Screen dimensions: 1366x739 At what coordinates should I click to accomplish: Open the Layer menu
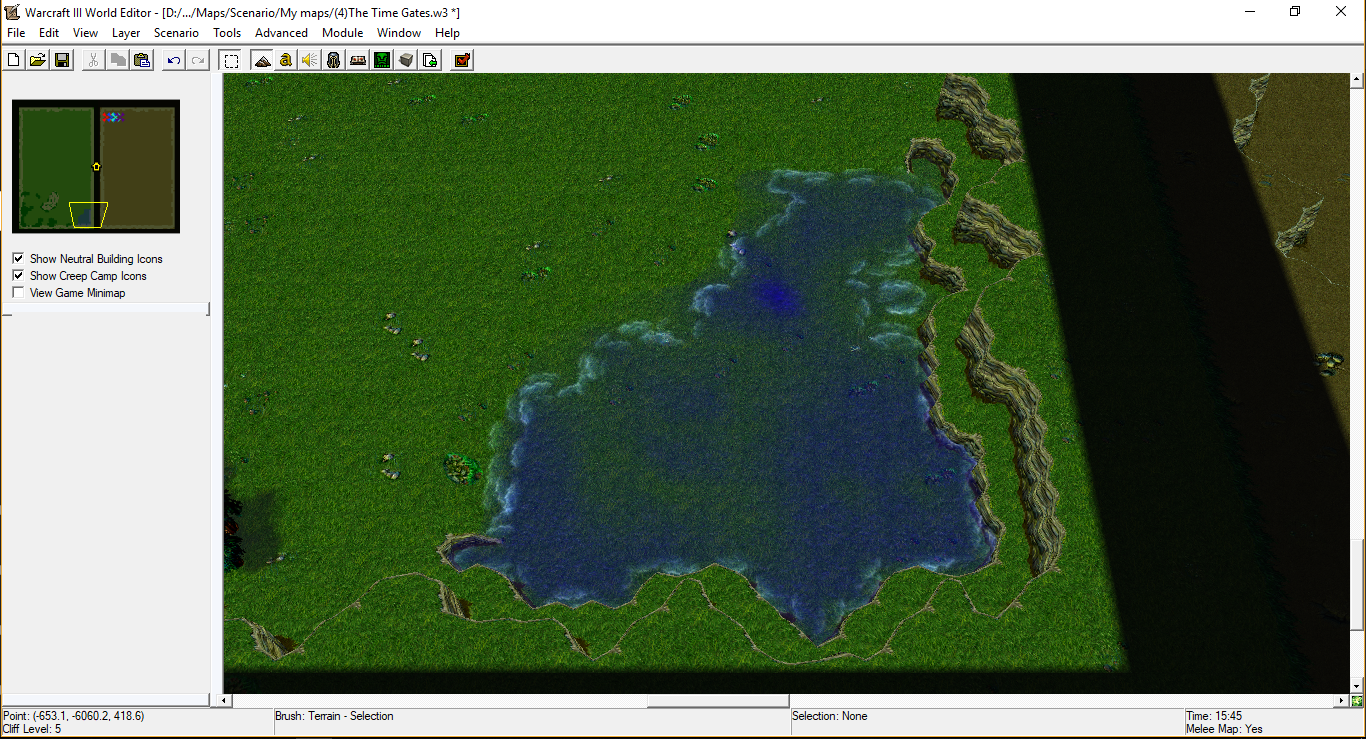point(126,33)
